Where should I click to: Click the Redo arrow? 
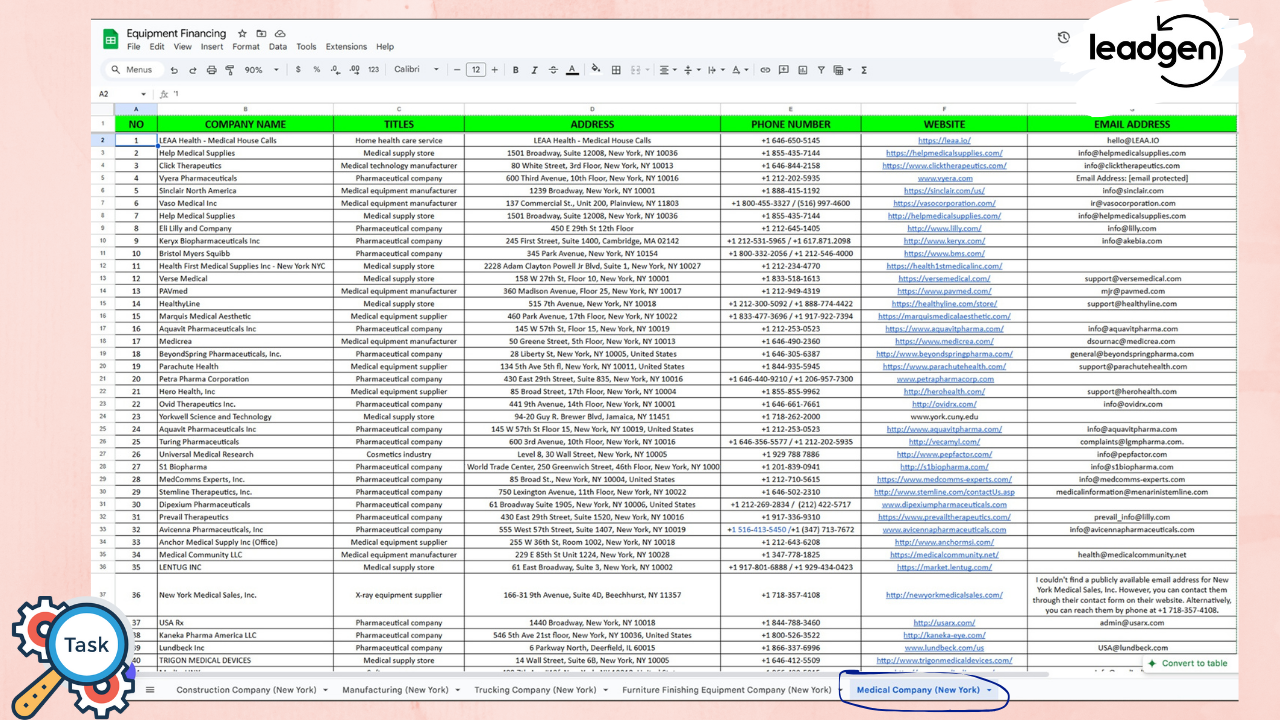(192, 70)
